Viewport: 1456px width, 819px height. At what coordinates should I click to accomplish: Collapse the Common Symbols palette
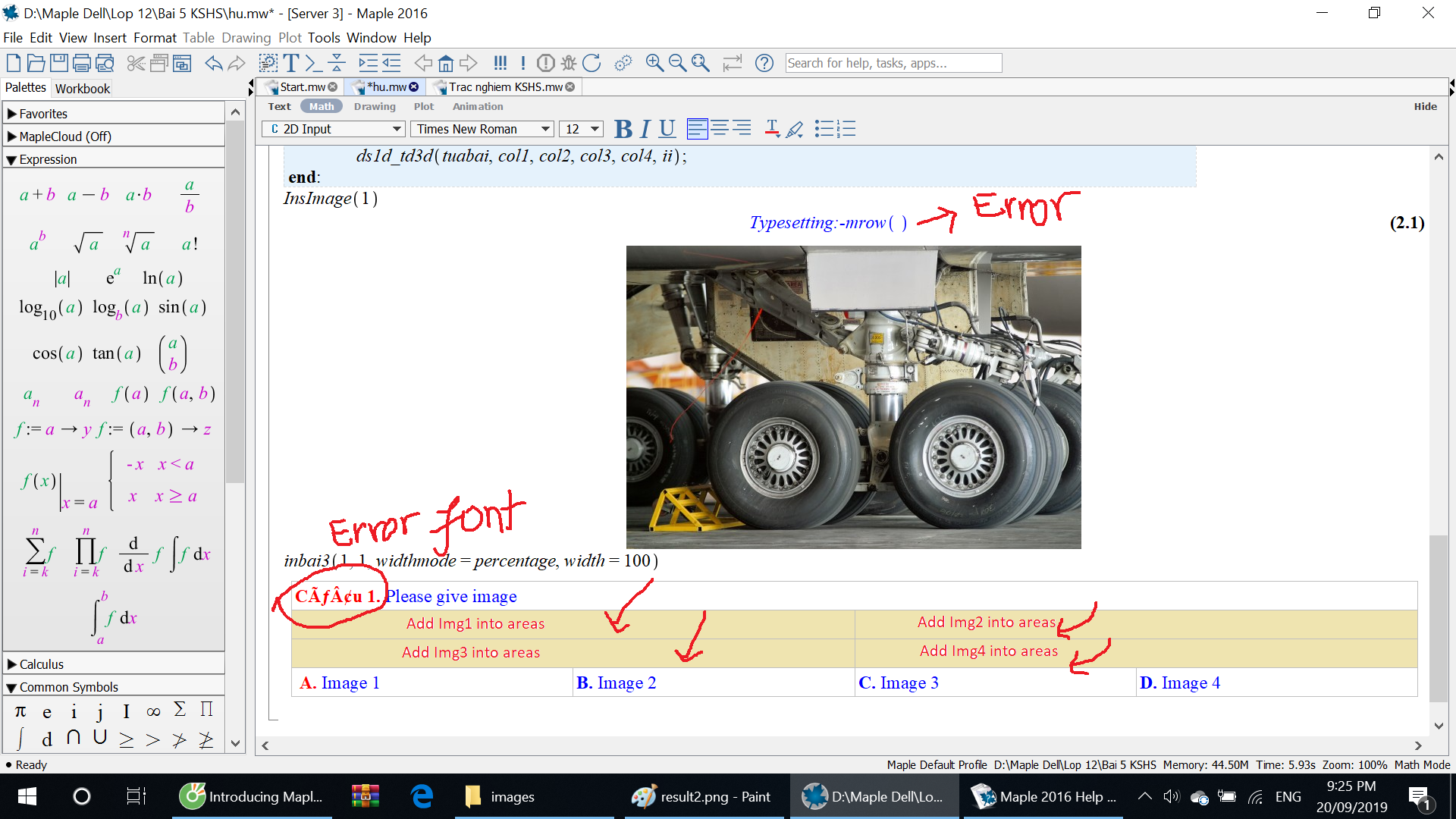[x=114, y=687]
